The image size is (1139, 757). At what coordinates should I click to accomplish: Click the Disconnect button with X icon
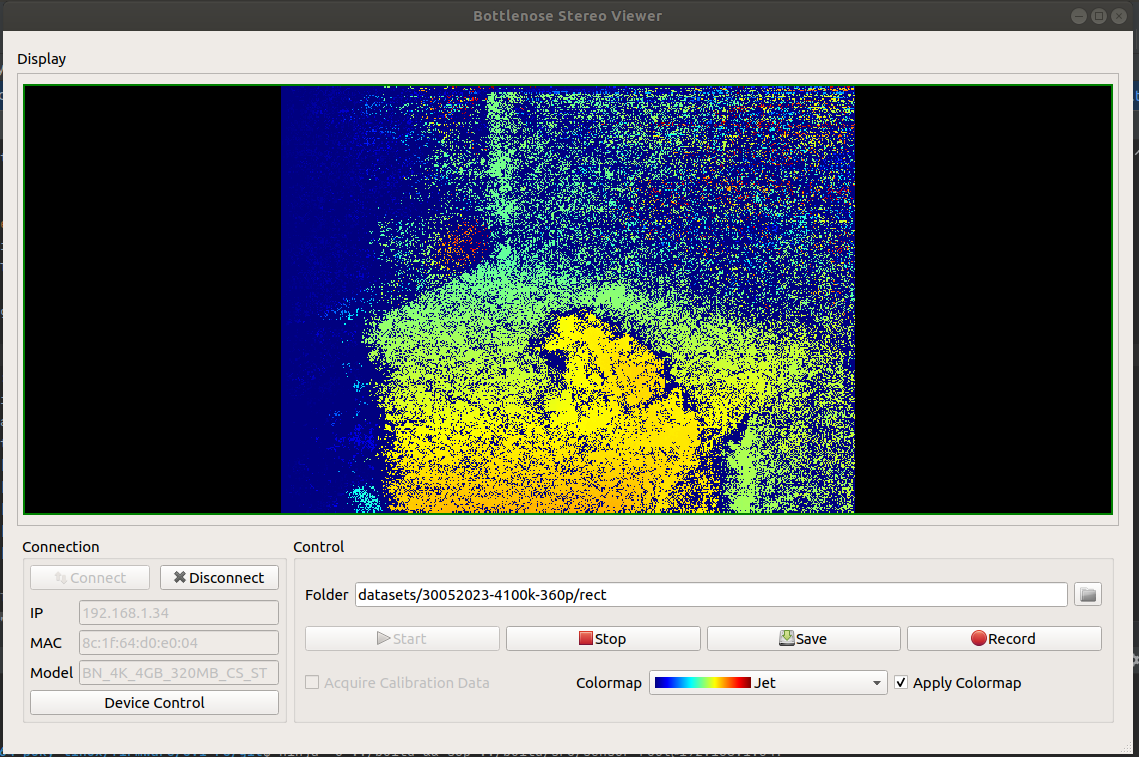219,578
